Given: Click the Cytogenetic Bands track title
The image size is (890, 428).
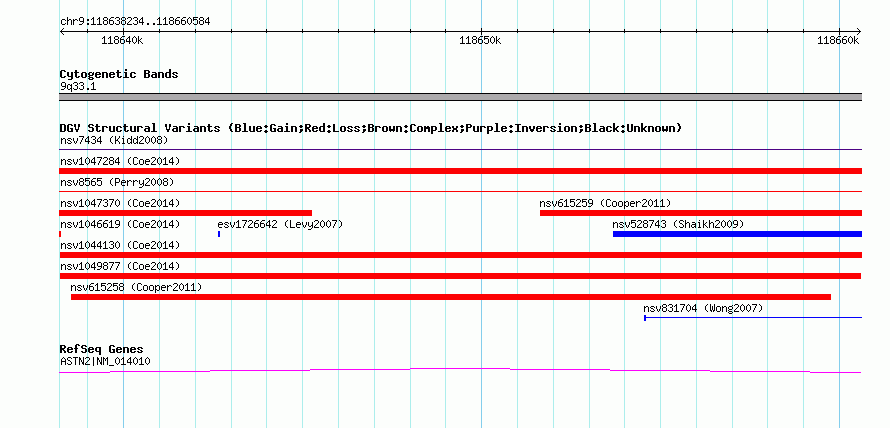Looking at the screenshot, I should coord(119,74).
